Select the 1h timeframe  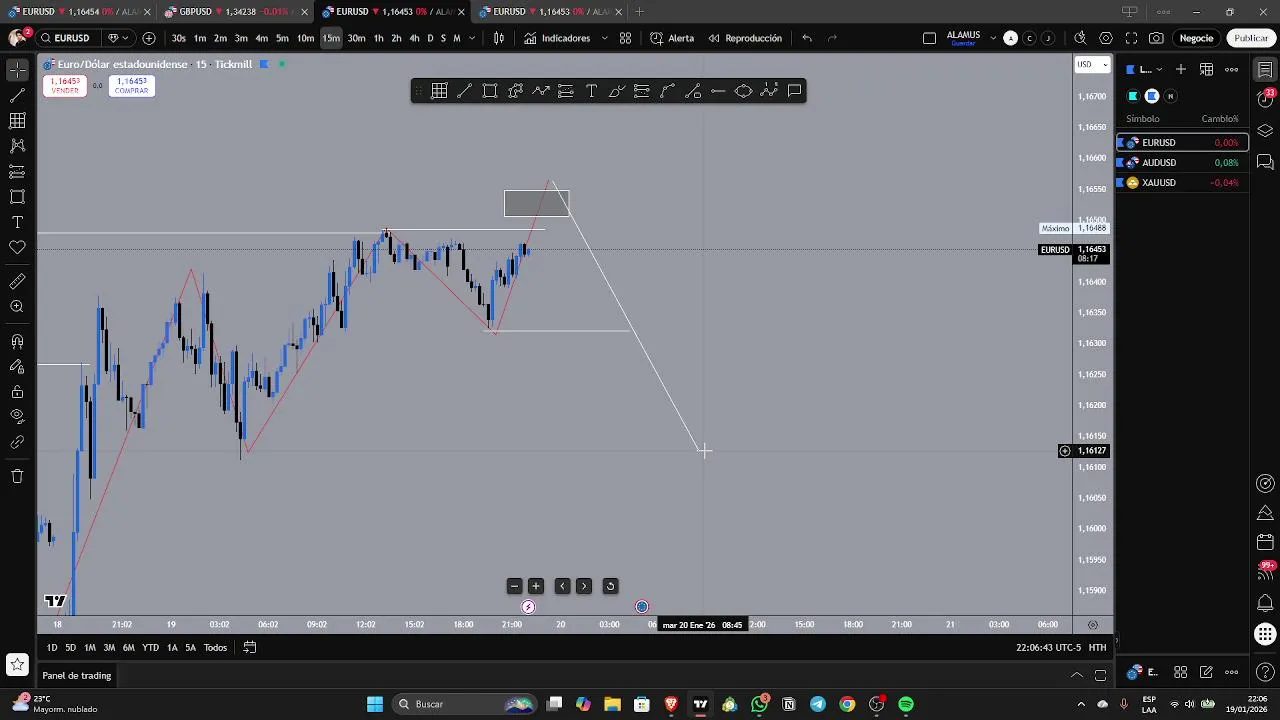click(378, 38)
